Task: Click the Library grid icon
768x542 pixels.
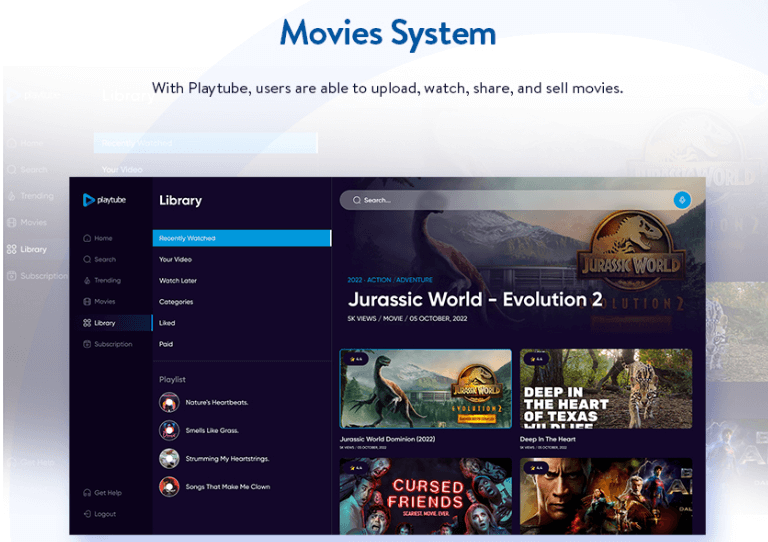Action: pyautogui.click(x=87, y=323)
